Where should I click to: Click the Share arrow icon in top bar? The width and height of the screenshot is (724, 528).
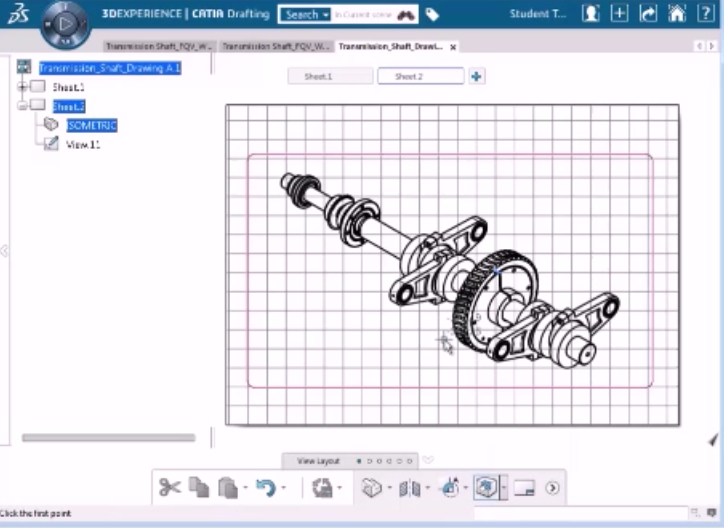648,14
